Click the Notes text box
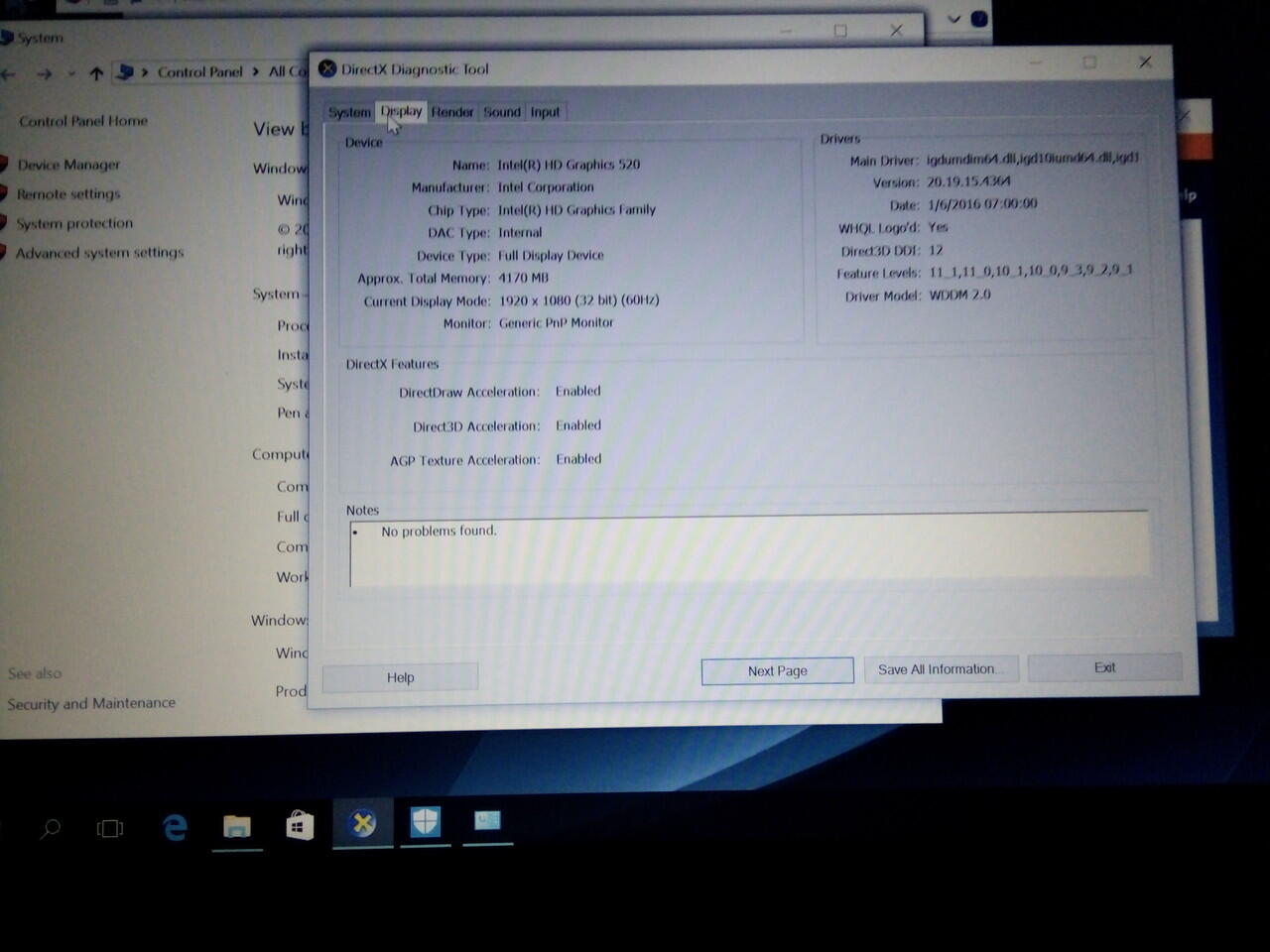1270x952 pixels. (x=749, y=548)
